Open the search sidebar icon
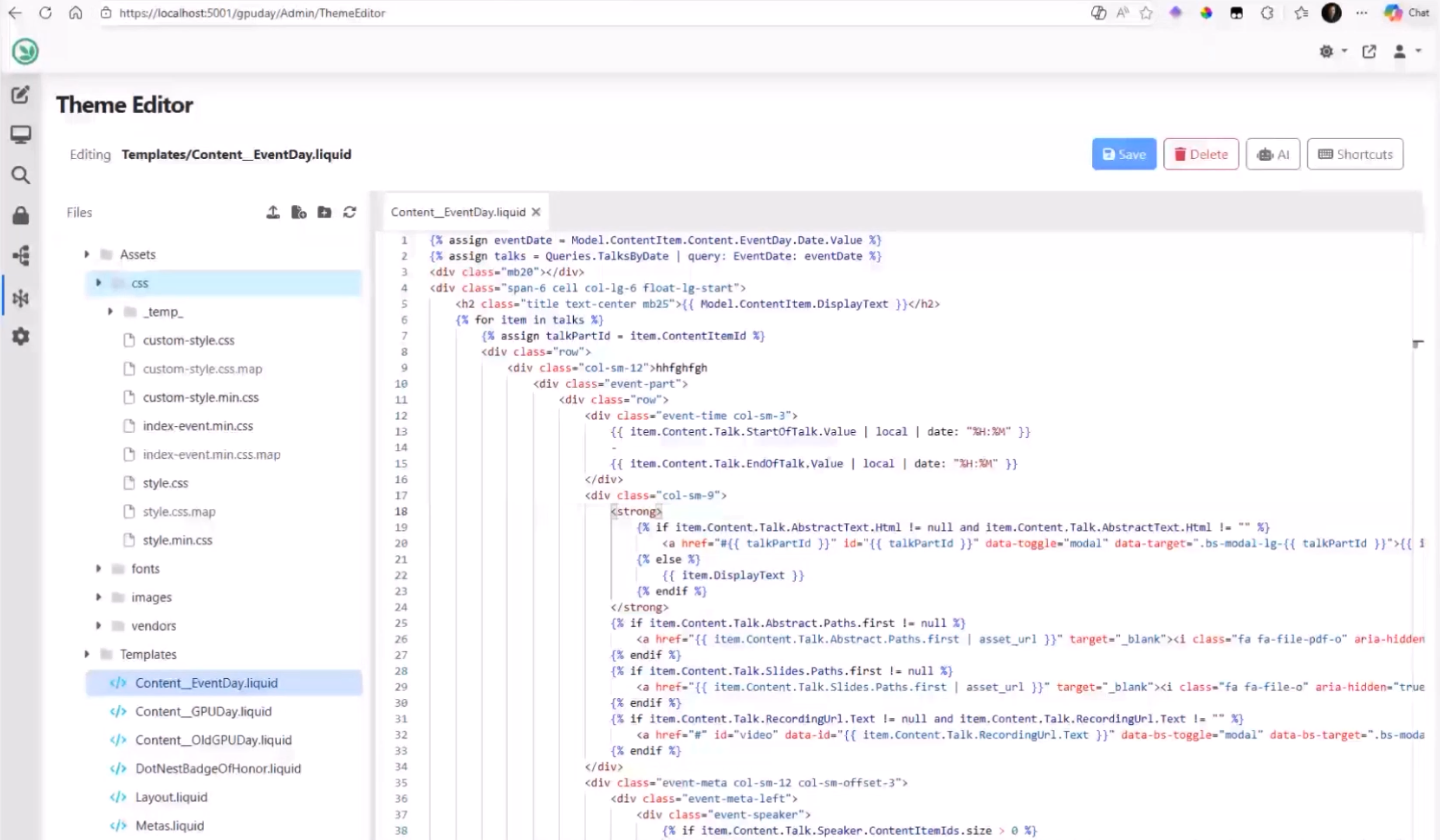The width and height of the screenshot is (1440, 840). (20, 175)
